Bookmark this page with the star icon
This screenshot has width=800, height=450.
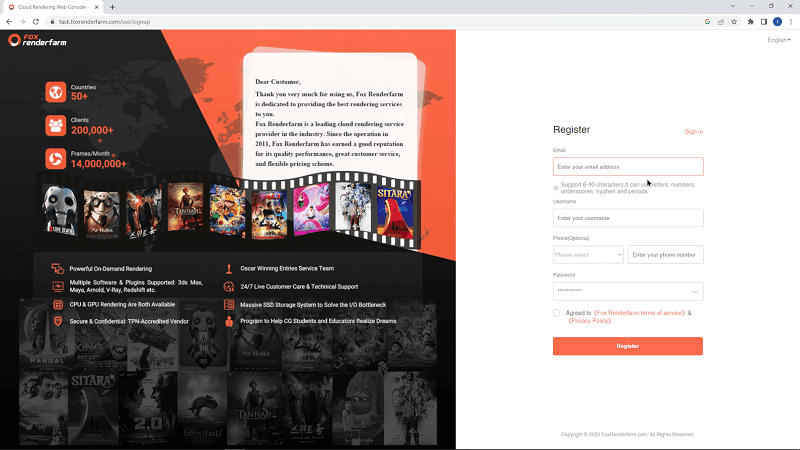tap(734, 21)
